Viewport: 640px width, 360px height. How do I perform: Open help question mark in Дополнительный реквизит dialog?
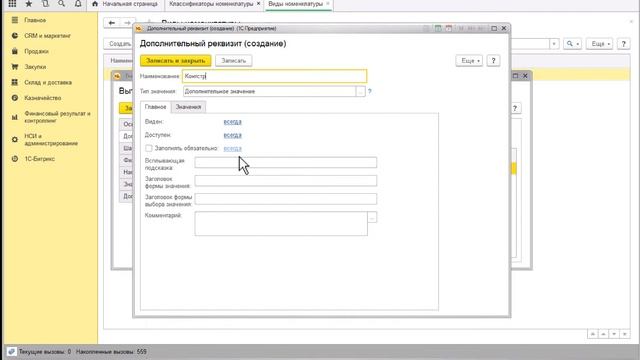pos(493,60)
